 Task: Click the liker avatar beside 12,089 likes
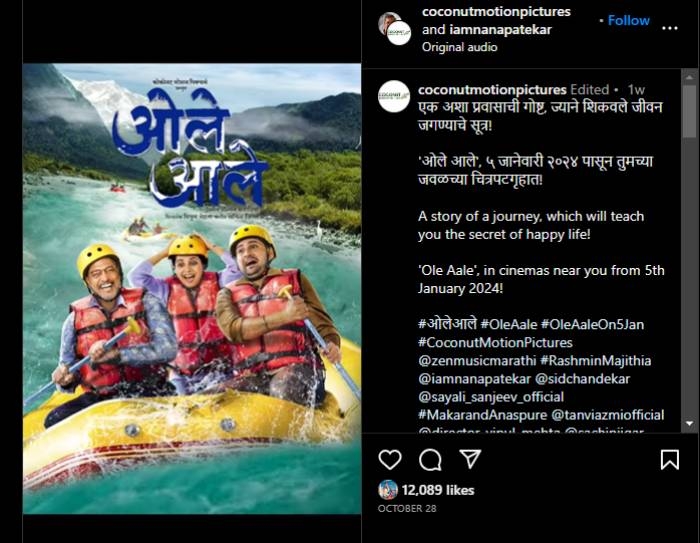pos(388,490)
